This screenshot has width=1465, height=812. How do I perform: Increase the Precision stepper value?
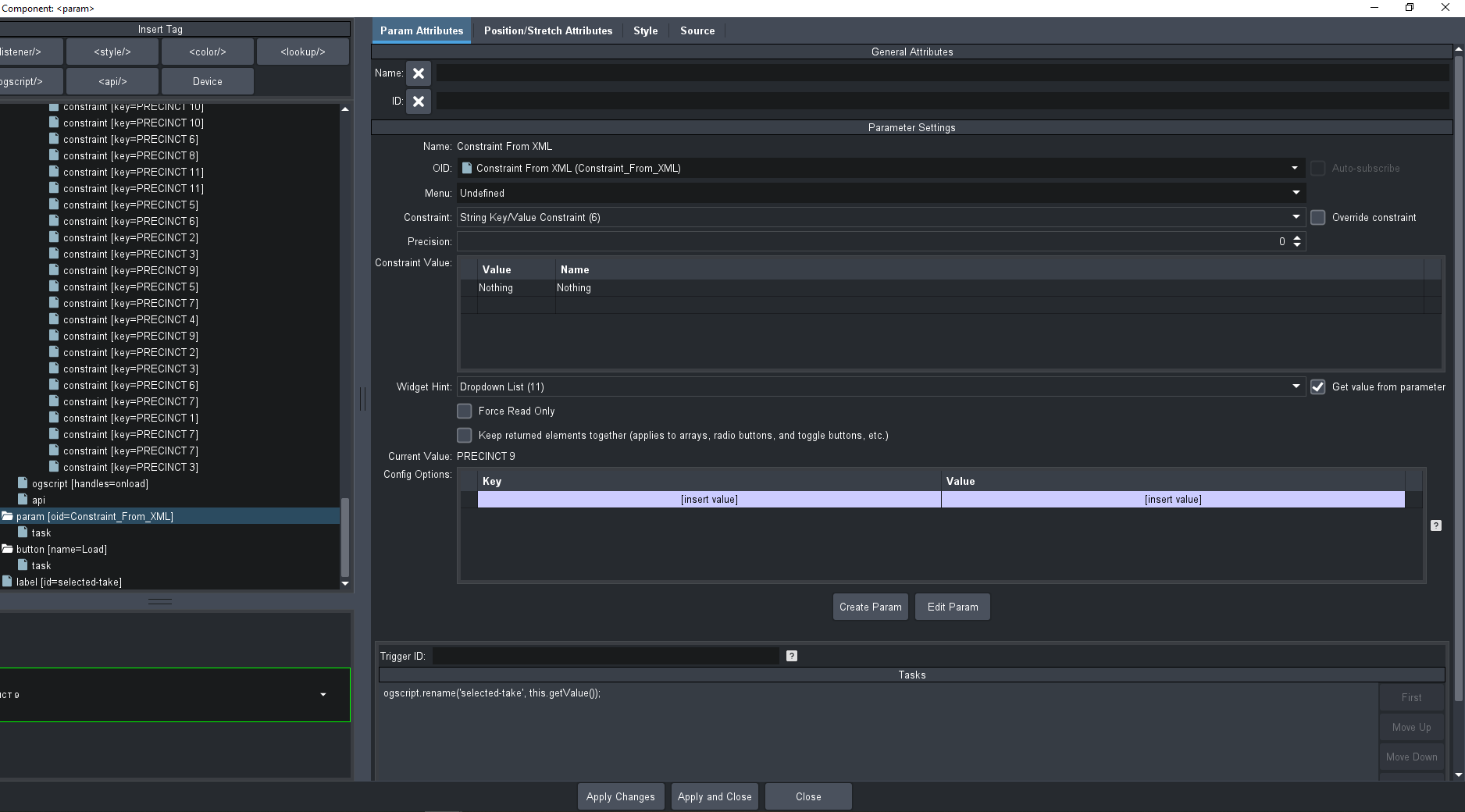click(1297, 237)
